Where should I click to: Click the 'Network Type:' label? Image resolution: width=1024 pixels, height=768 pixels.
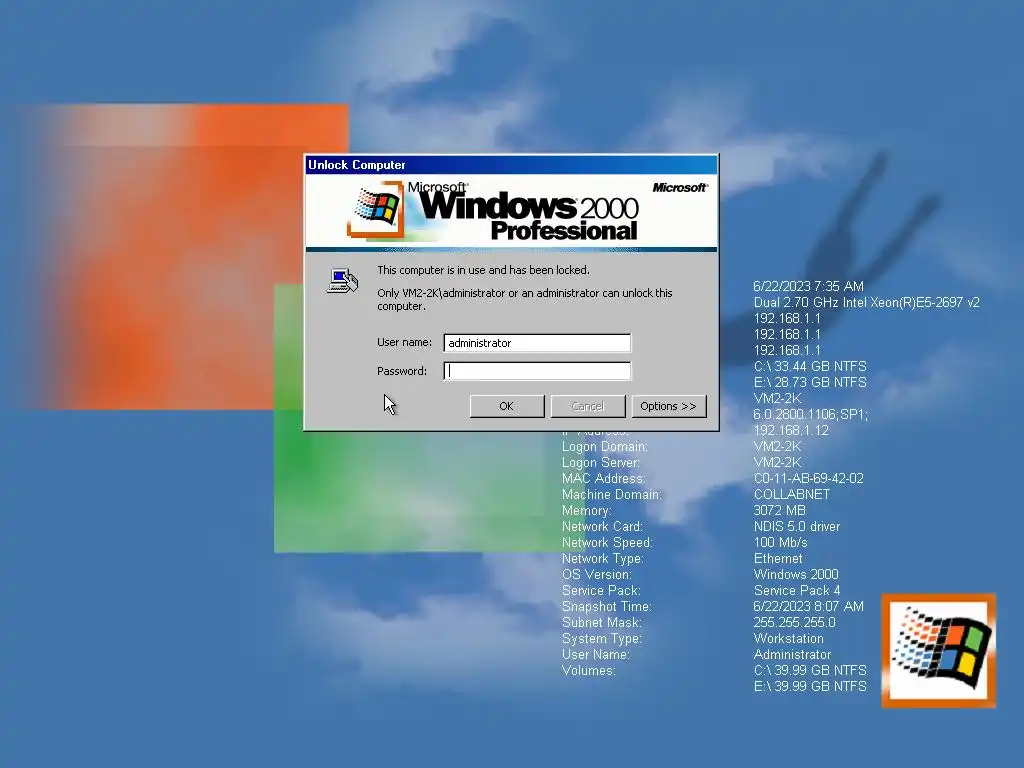tap(603, 558)
